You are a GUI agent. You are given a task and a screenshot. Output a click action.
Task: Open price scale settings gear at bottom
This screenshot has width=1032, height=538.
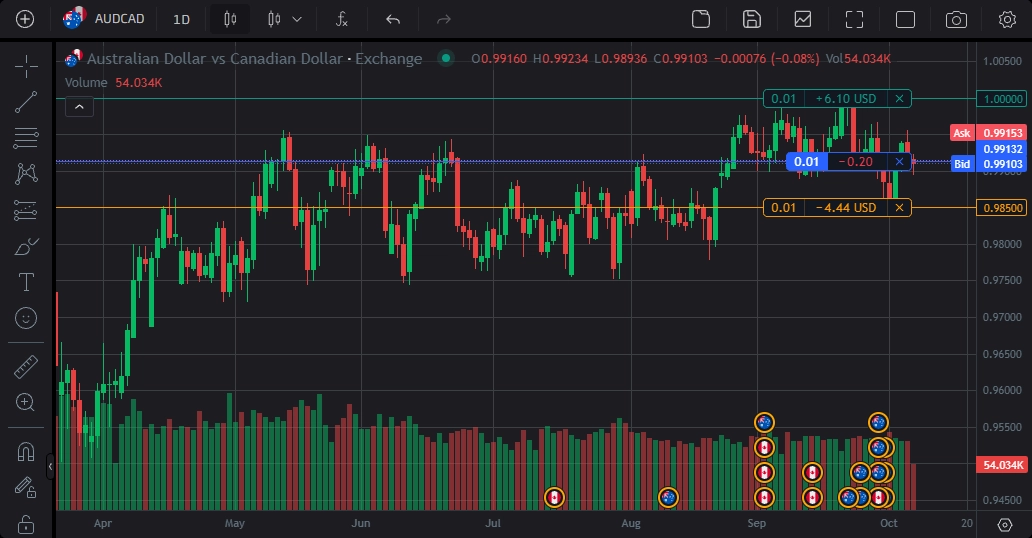click(1004, 524)
